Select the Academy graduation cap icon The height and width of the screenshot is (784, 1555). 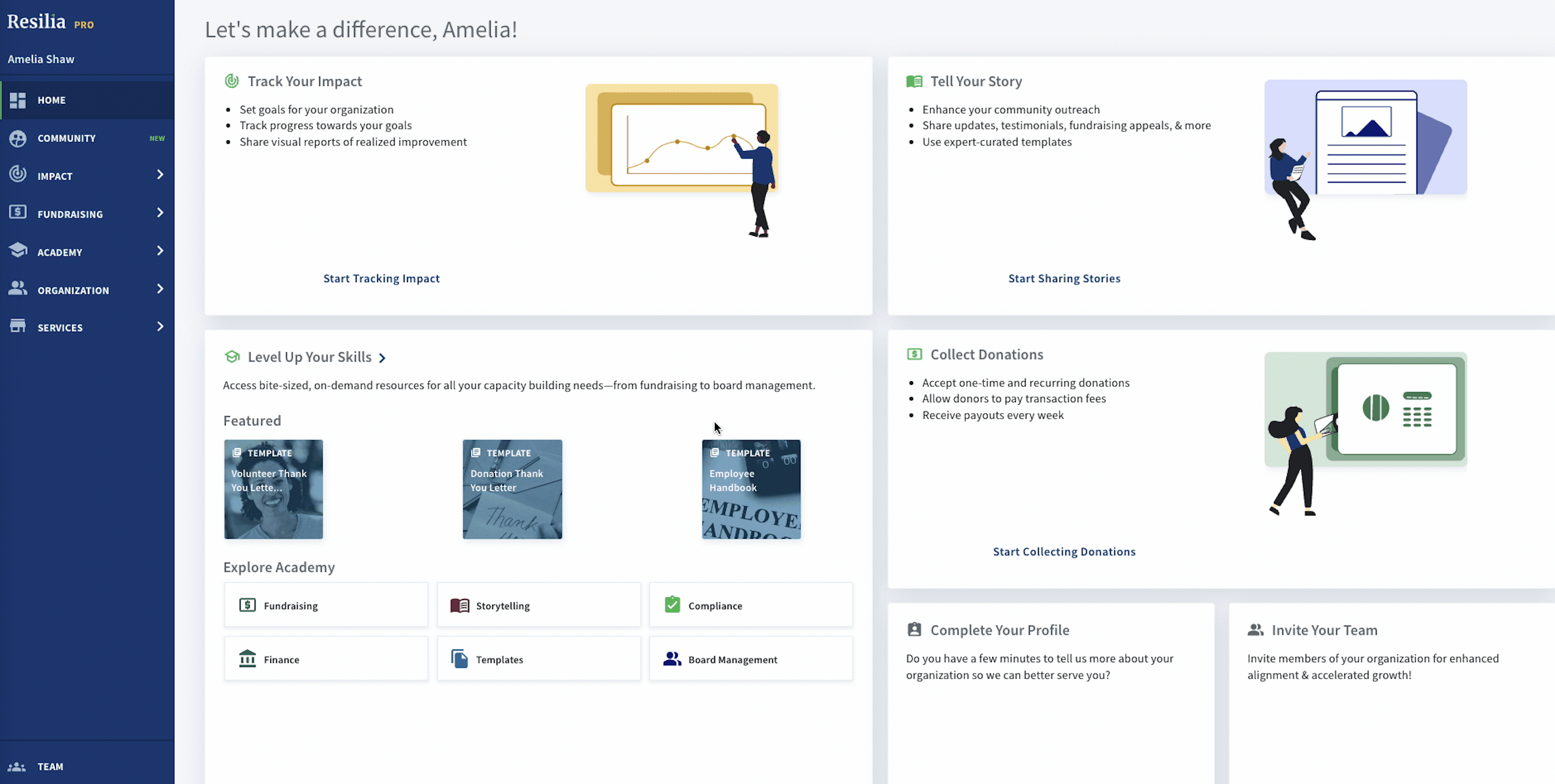click(x=18, y=251)
